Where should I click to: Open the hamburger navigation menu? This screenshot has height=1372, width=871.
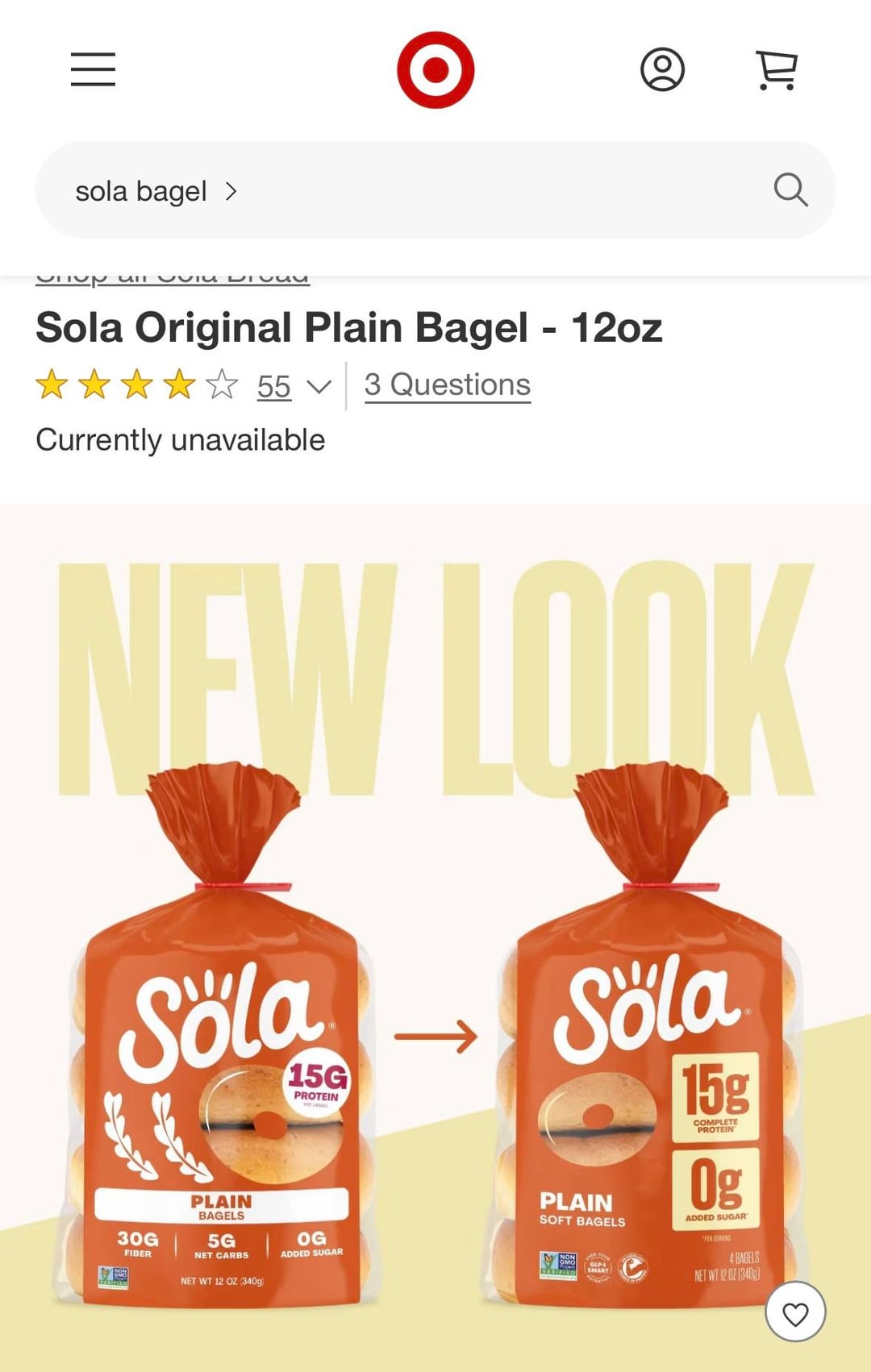(x=93, y=69)
